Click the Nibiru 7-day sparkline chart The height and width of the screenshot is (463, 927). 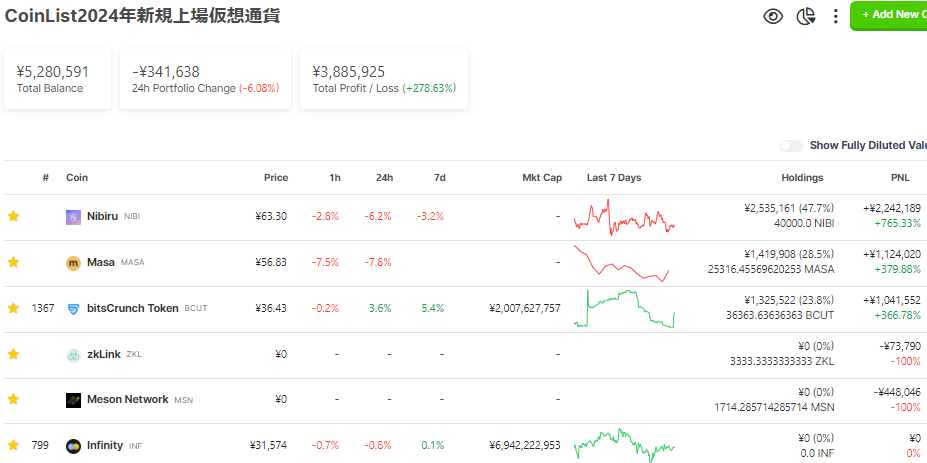click(x=624, y=218)
